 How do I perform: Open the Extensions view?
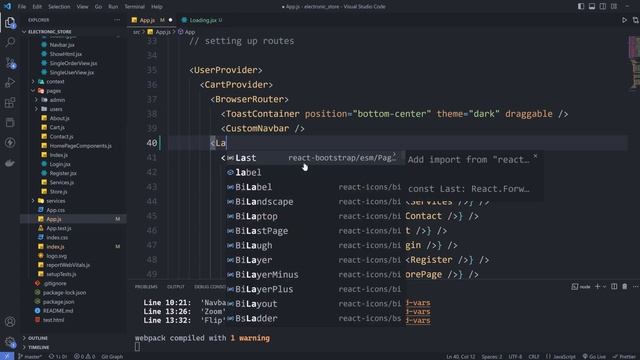click(10, 102)
